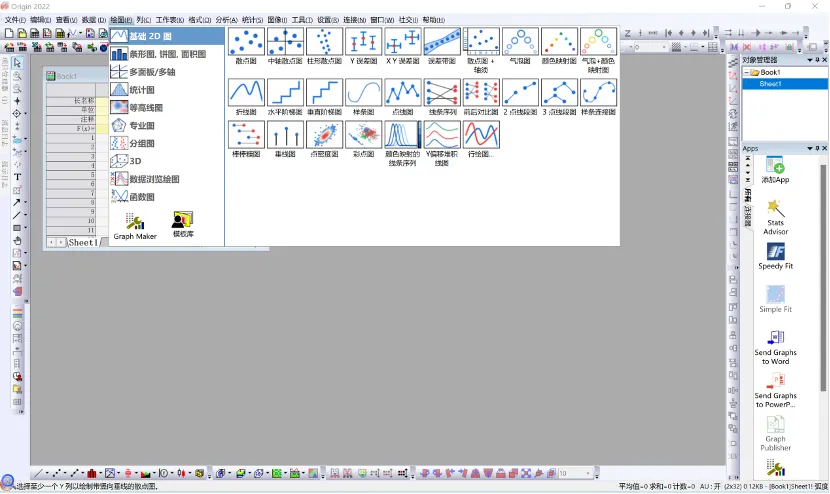The height and width of the screenshot is (494, 830).
Task: Open Send Graphs to Word app
Action: 775,347
